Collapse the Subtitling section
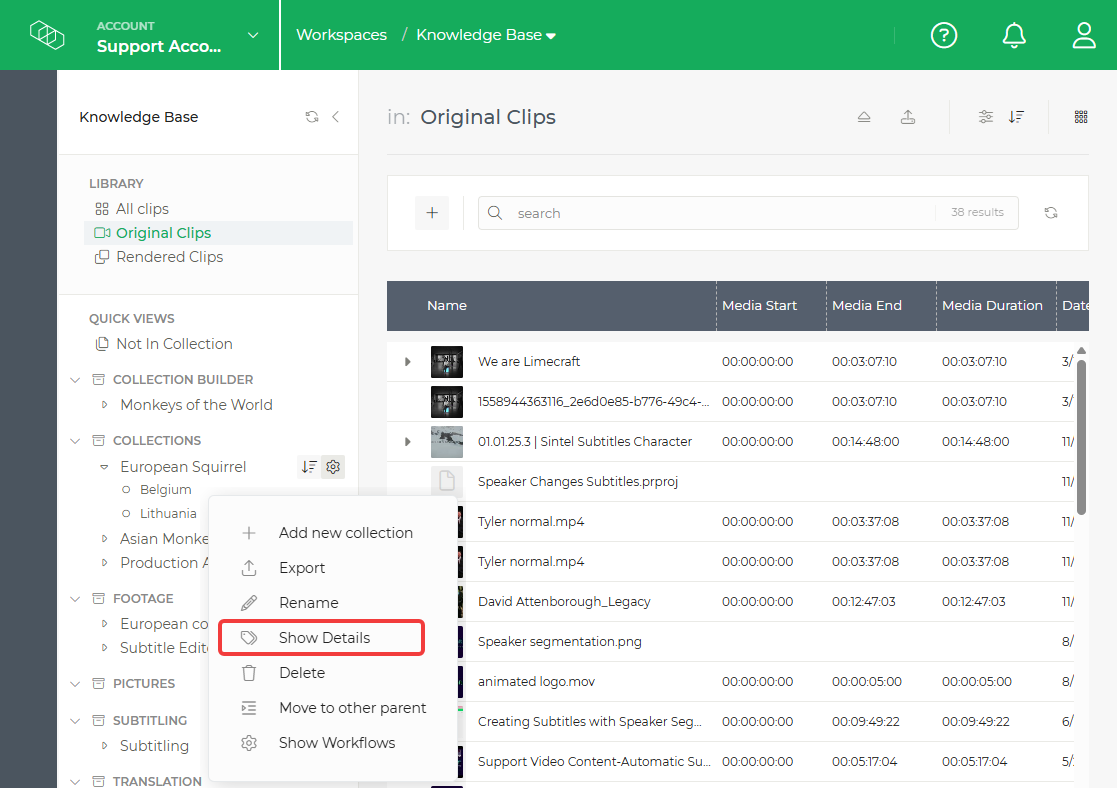The width and height of the screenshot is (1117, 788). tap(76, 721)
